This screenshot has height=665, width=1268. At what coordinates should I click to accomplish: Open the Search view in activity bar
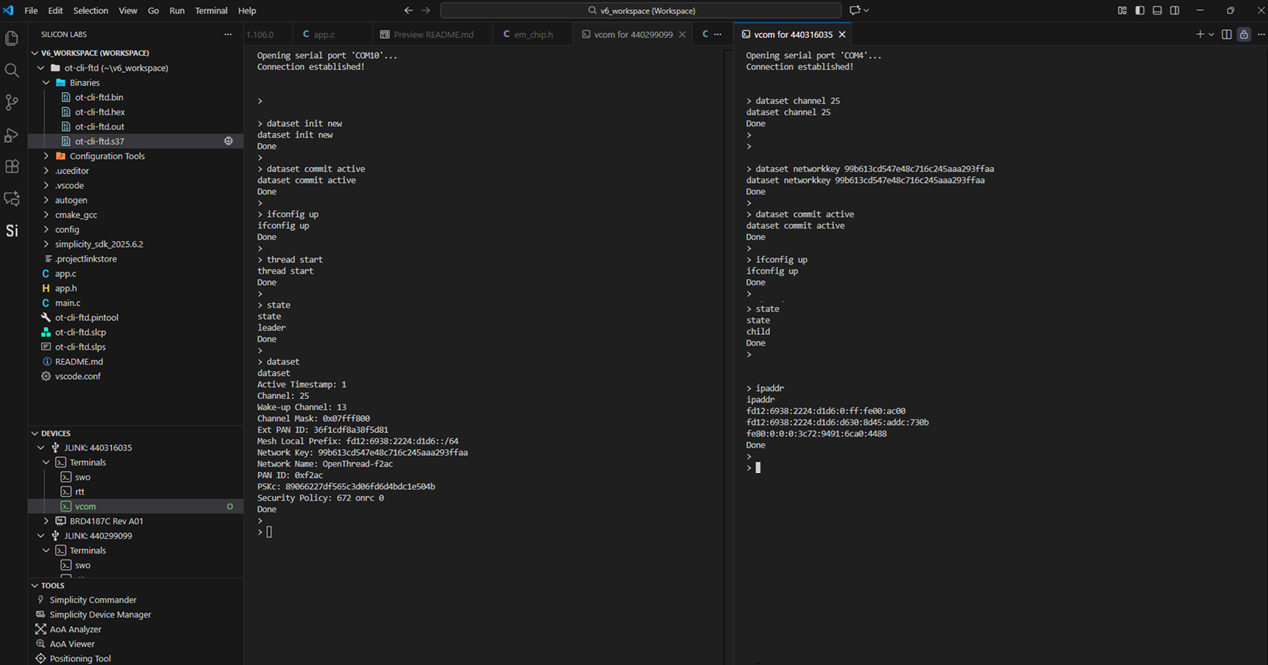point(12,71)
